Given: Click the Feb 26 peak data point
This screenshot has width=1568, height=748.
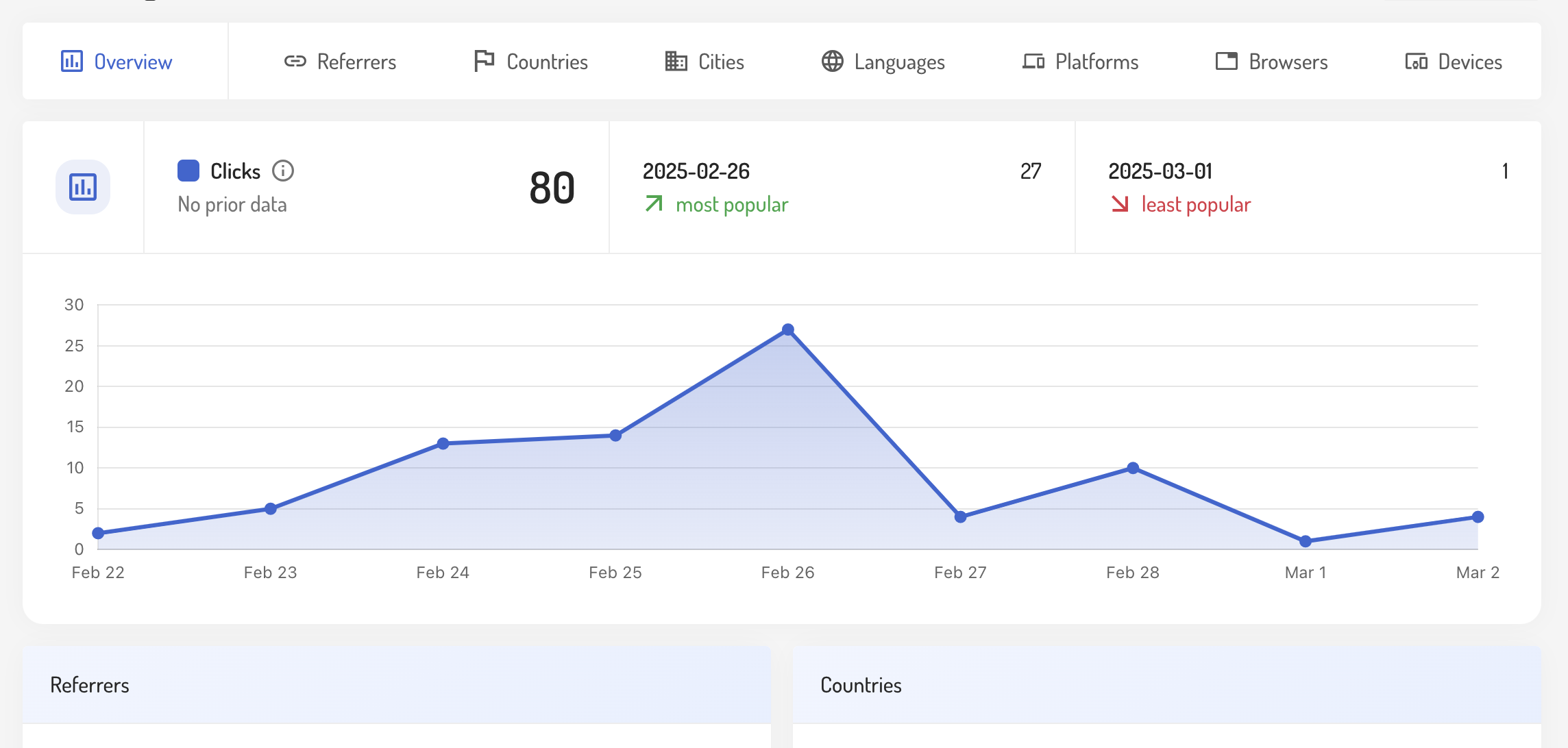Looking at the screenshot, I should (x=788, y=329).
